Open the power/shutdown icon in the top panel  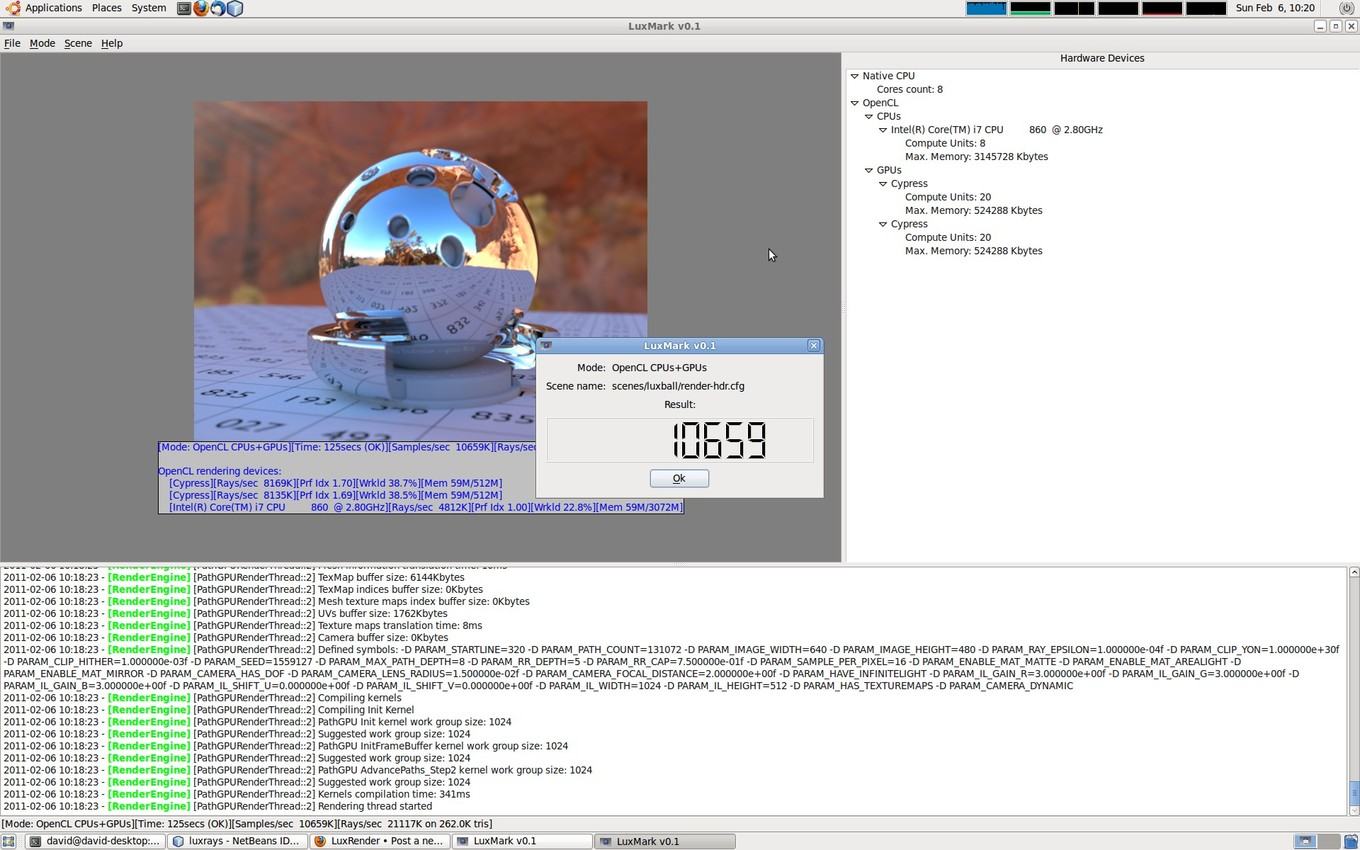[x=1346, y=8]
